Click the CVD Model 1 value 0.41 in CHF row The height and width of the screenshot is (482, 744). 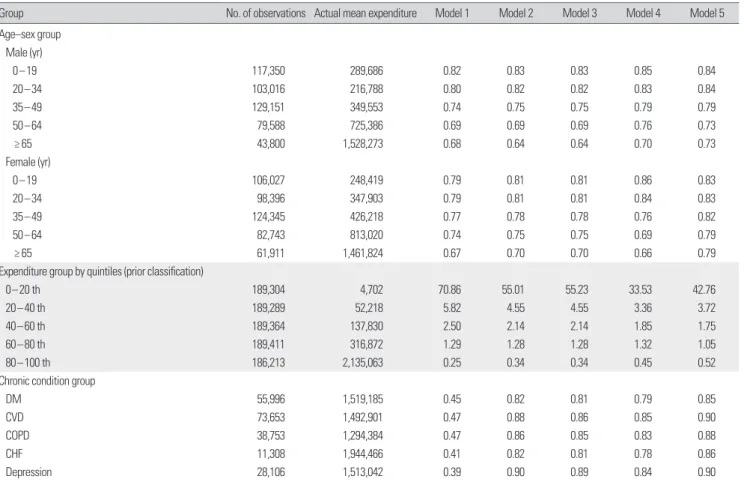point(452,454)
